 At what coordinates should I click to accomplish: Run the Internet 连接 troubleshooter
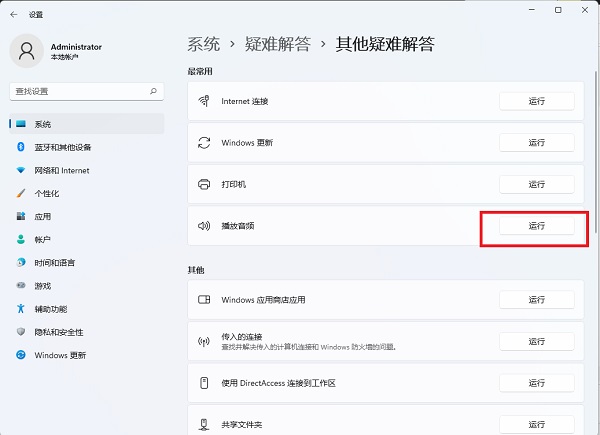(x=536, y=101)
